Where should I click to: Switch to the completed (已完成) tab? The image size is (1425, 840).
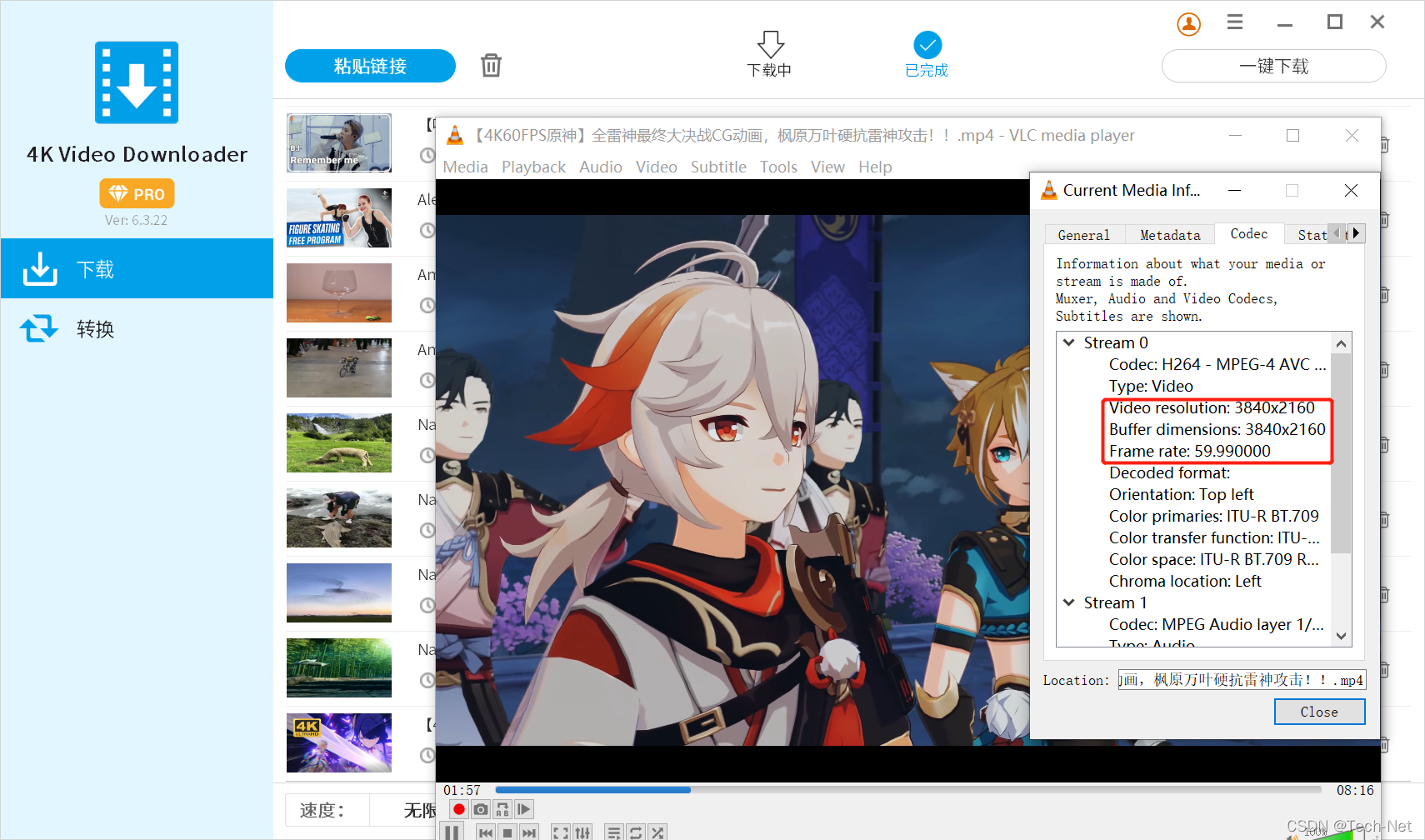coord(927,55)
